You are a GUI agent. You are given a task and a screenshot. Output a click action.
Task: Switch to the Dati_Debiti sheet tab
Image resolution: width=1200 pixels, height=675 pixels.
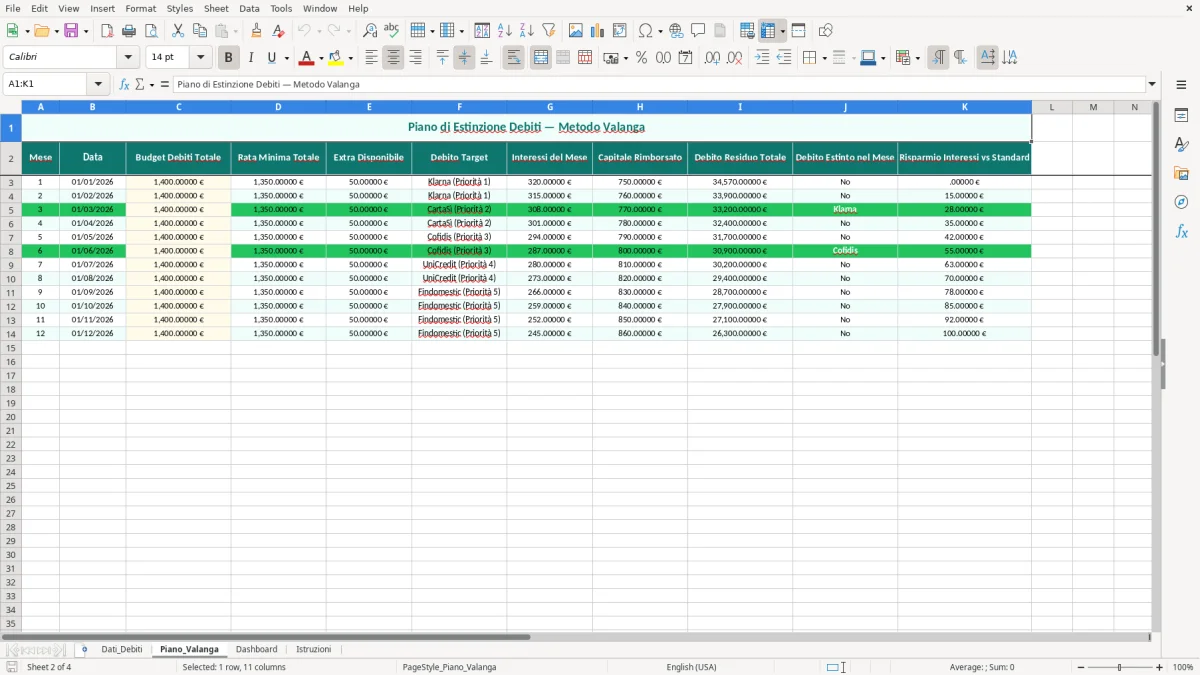pyautogui.click(x=122, y=649)
